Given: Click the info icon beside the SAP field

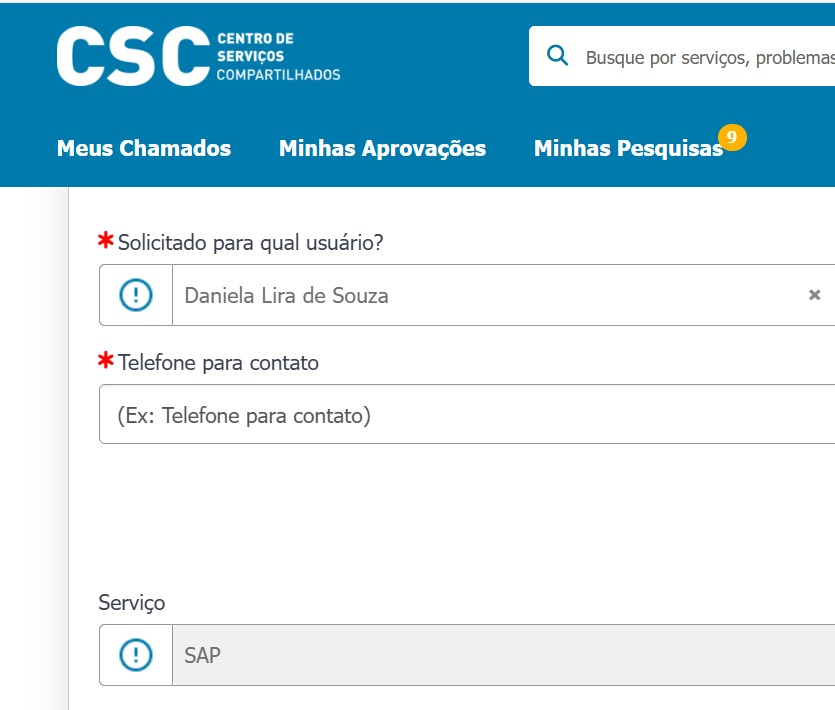Looking at the screenshot, I should click(x=136, y=655).
